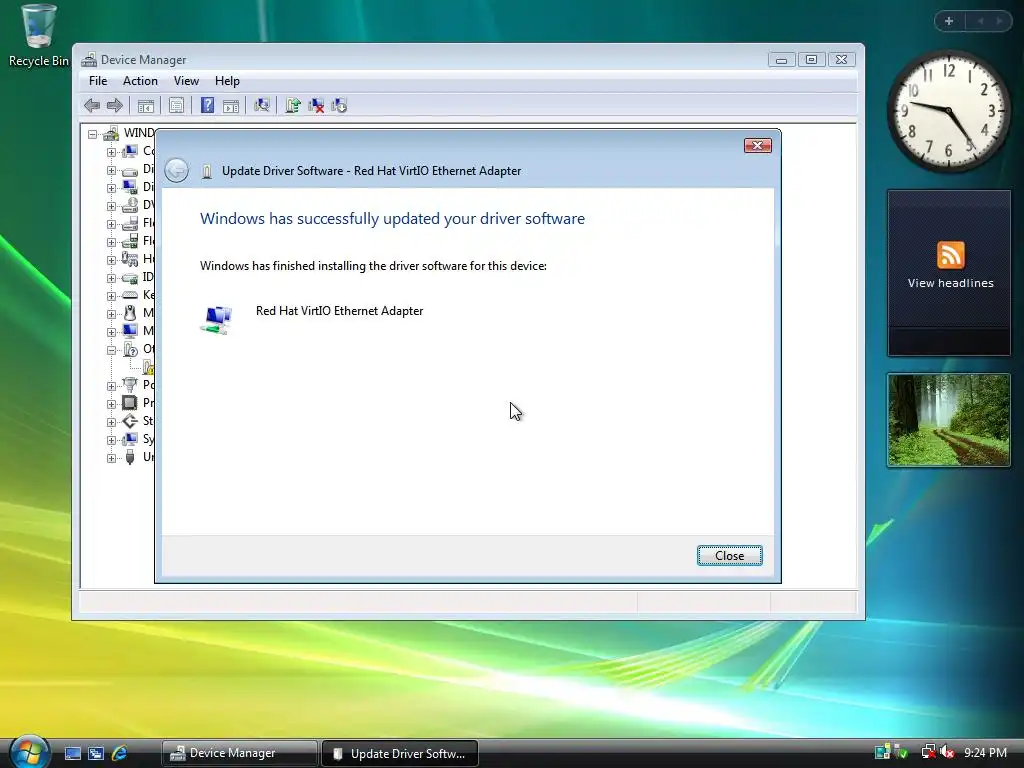Expand the Co (Computer) tree node

pyautogui.click(x=111, y=152)
